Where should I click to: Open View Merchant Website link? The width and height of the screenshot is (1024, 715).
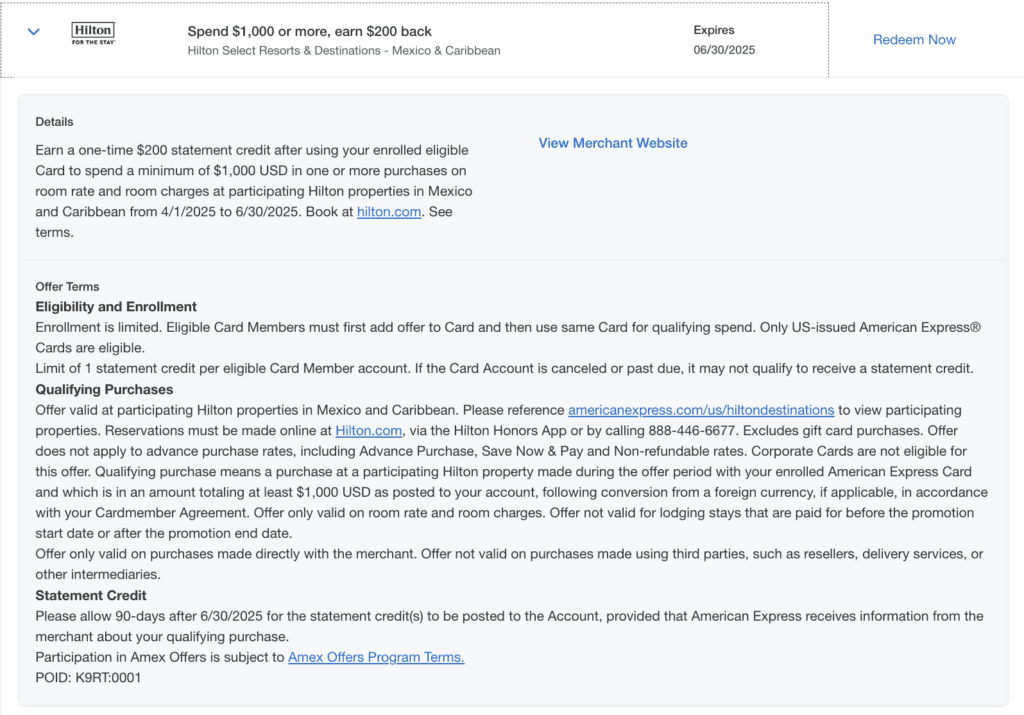(x=613, y=143)
